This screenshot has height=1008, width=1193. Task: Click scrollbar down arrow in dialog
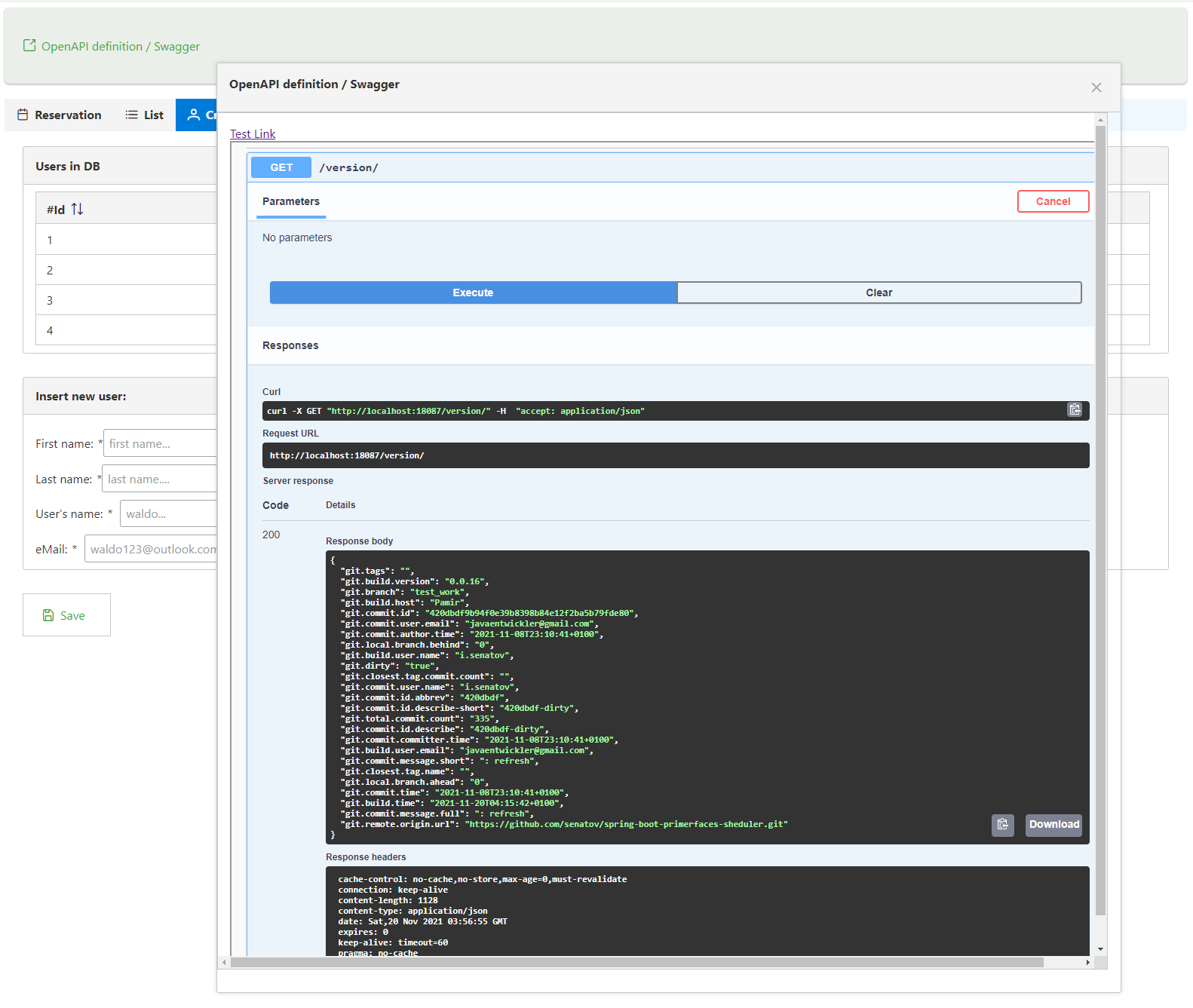click(x=1100, y=949)
